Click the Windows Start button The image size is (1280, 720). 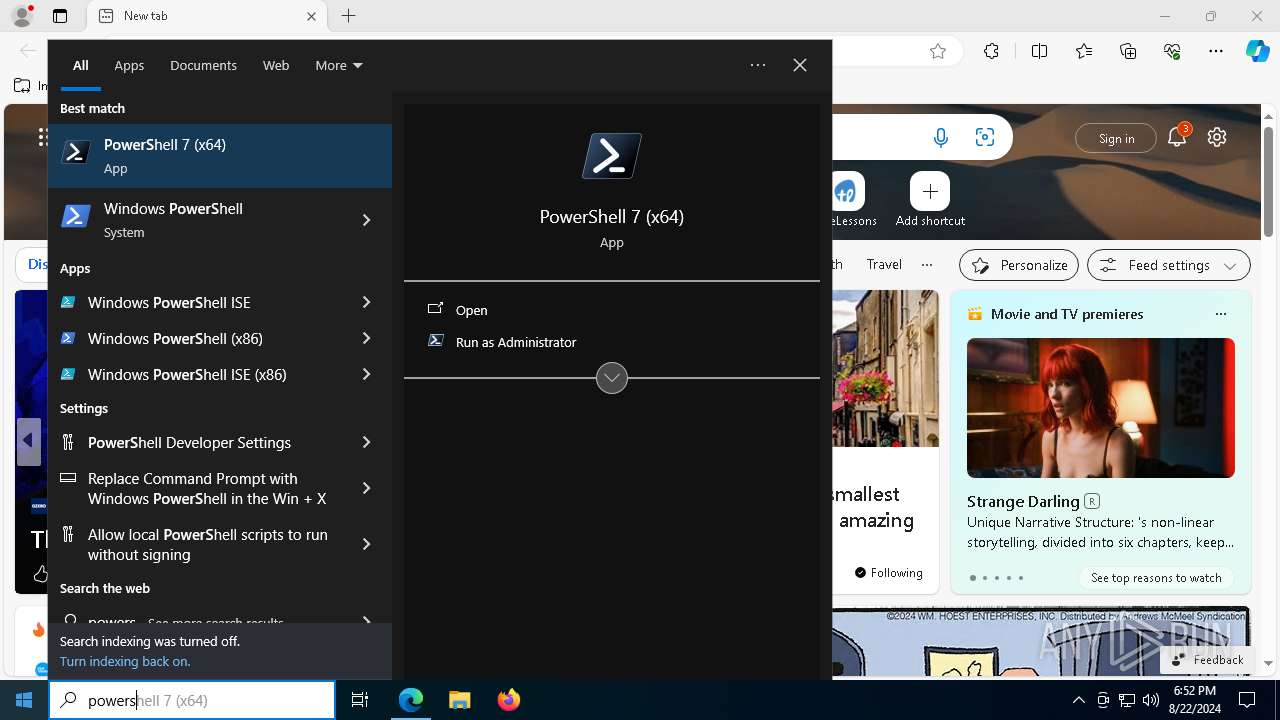point(24,700)
